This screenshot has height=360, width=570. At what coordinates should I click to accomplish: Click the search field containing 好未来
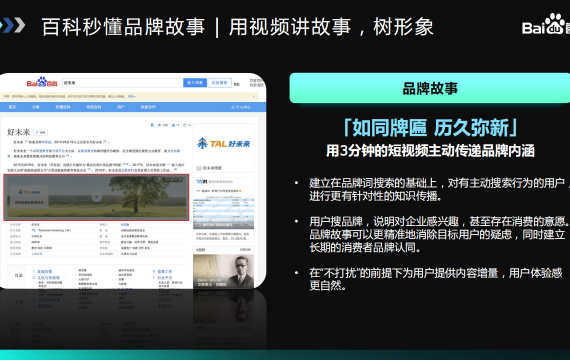[x=123, y=83]
